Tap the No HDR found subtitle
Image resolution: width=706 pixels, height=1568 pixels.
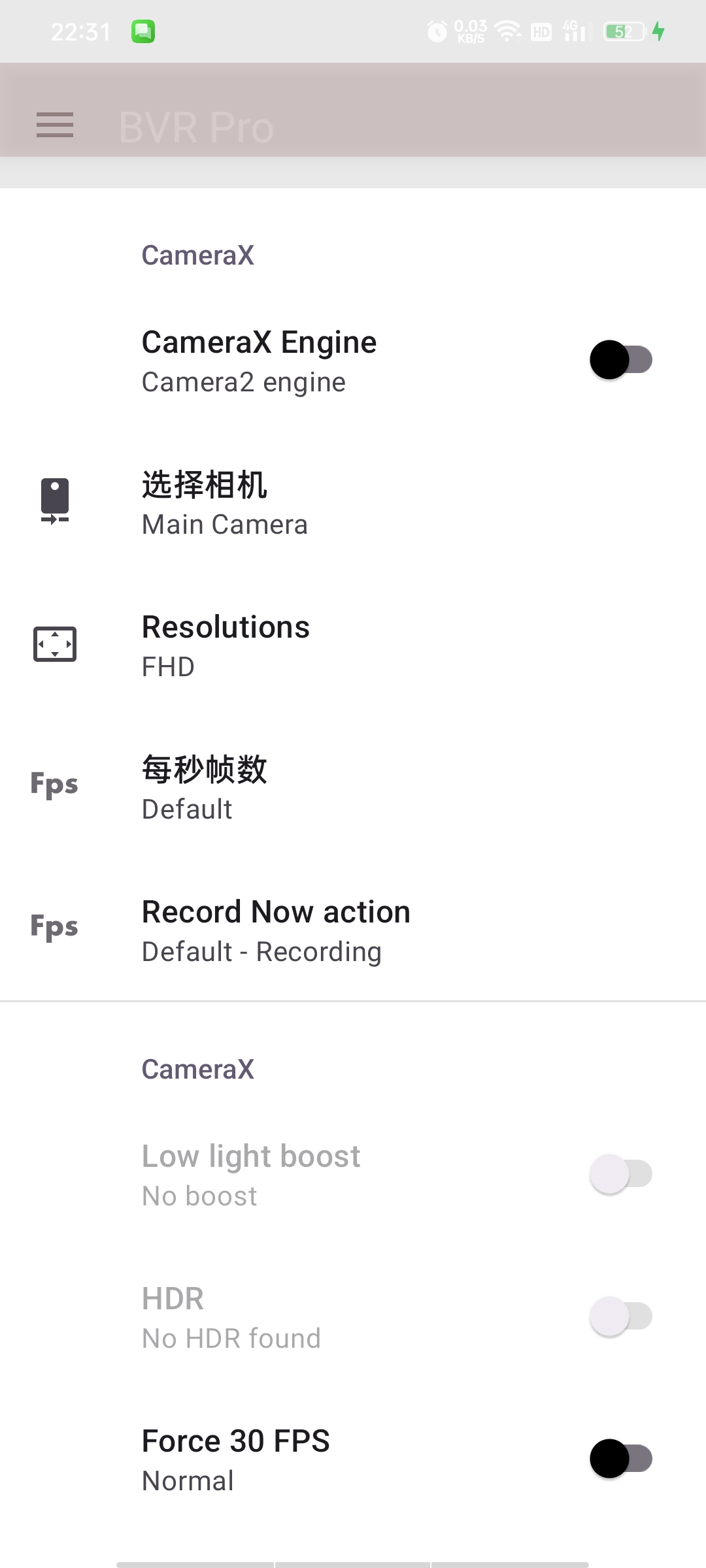pos(231,1338)
